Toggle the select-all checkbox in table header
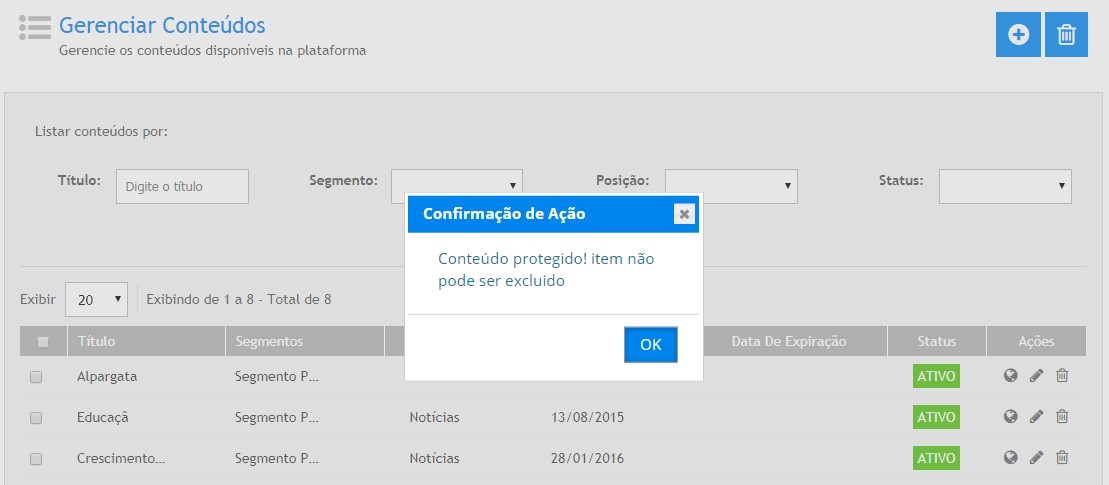Screen dimensions: 1109x485 (x=43, y=342)
